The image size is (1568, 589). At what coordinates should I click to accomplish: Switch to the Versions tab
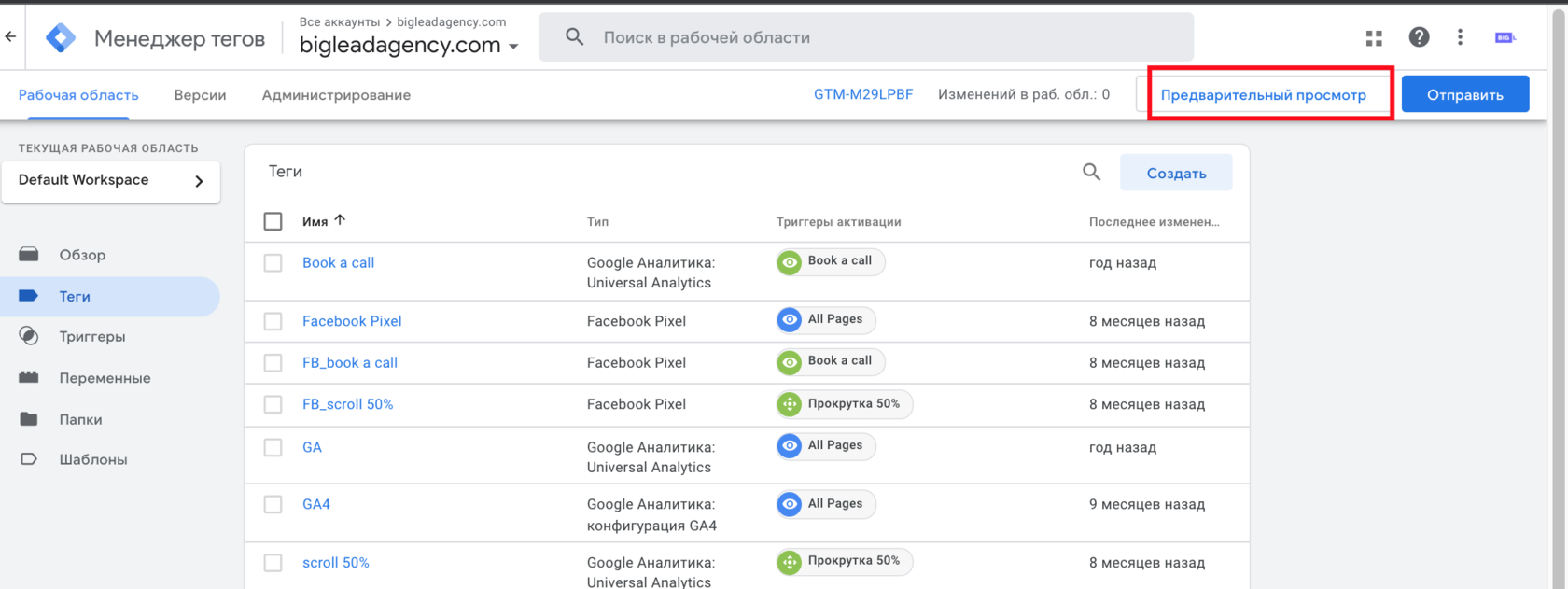(x=200, y=95)
